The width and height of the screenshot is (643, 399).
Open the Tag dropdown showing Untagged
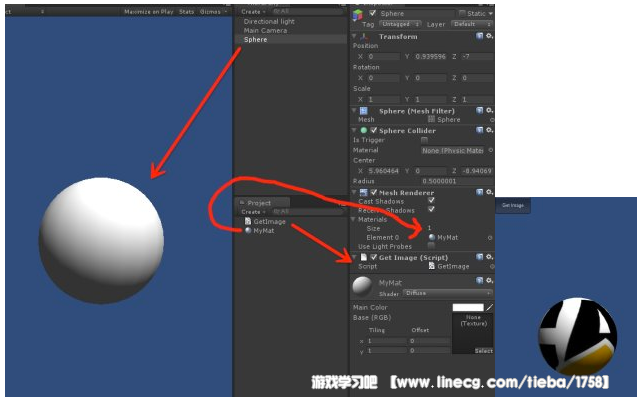click(x=400, y=24)
